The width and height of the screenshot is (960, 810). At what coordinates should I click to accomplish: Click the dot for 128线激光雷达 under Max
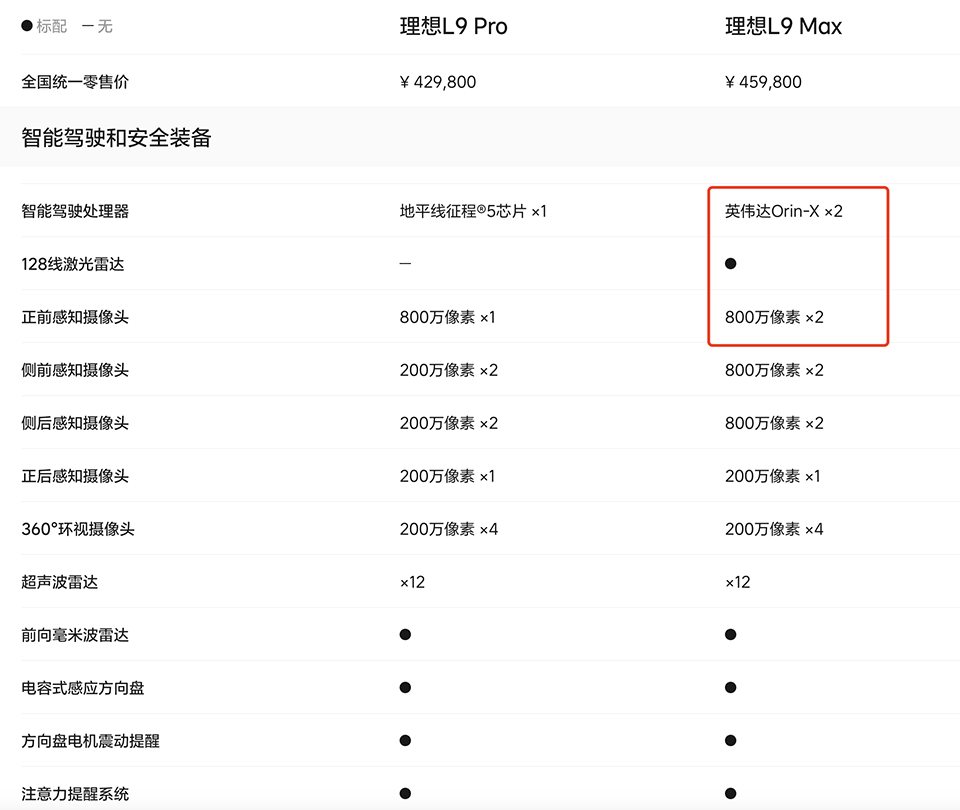click(x=730, y=264)
